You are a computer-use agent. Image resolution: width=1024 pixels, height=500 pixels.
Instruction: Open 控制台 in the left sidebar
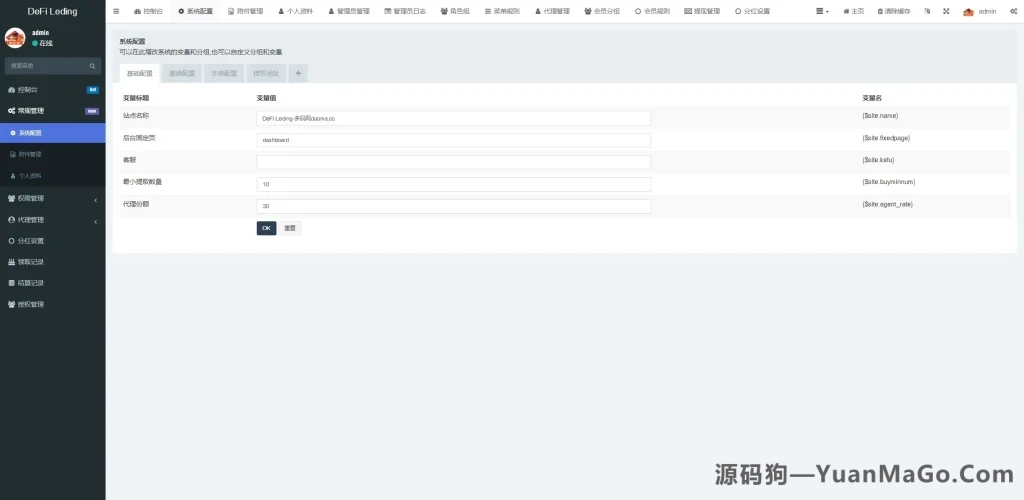[x=52, y=89]
